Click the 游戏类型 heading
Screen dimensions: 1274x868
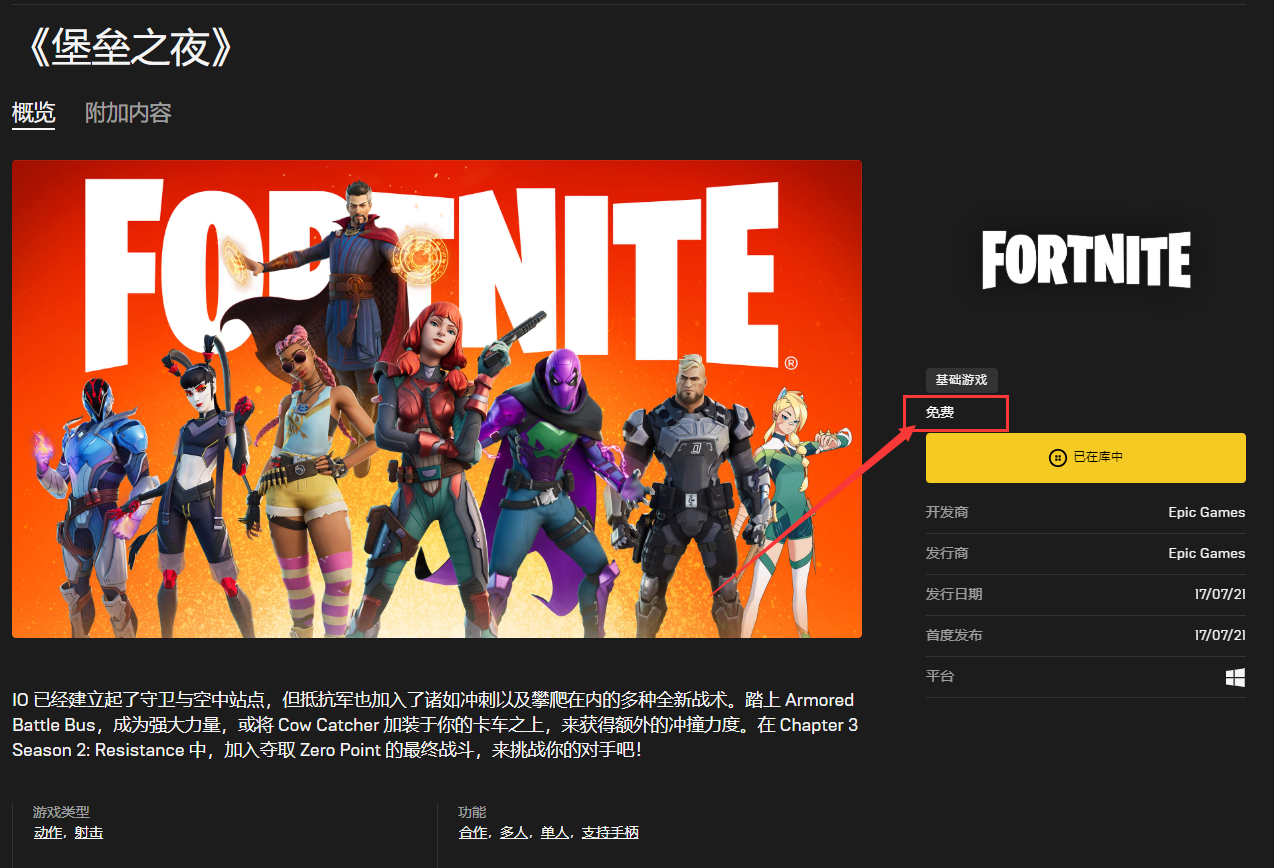coord(61,812)
